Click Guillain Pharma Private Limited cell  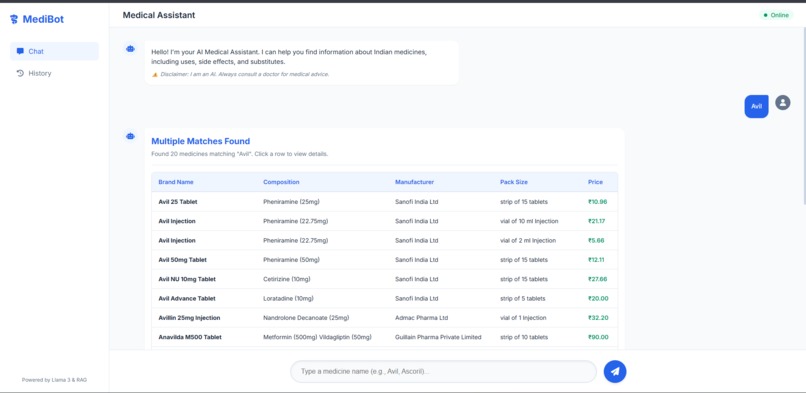click(x=438, y=338)
